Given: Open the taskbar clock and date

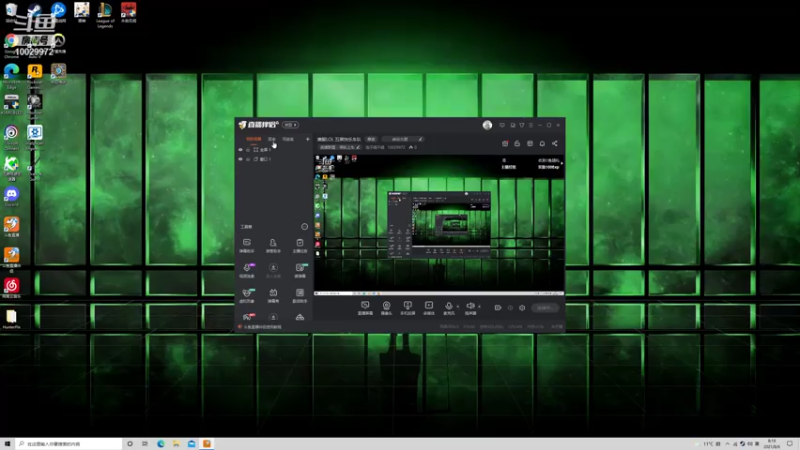Looking at the screenshot, I should 771,444.
